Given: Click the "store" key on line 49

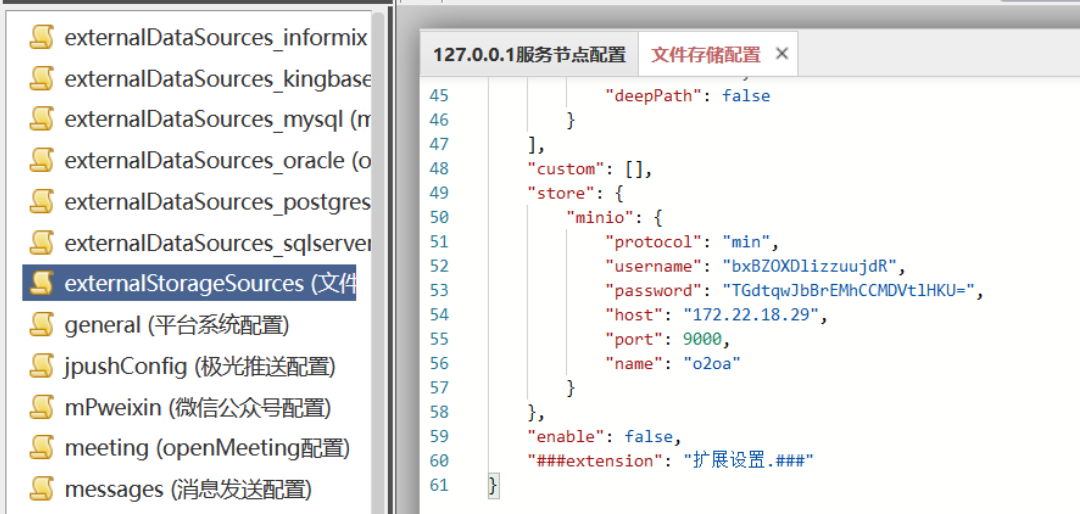Looking at the screenshot, I should [561, 193].
